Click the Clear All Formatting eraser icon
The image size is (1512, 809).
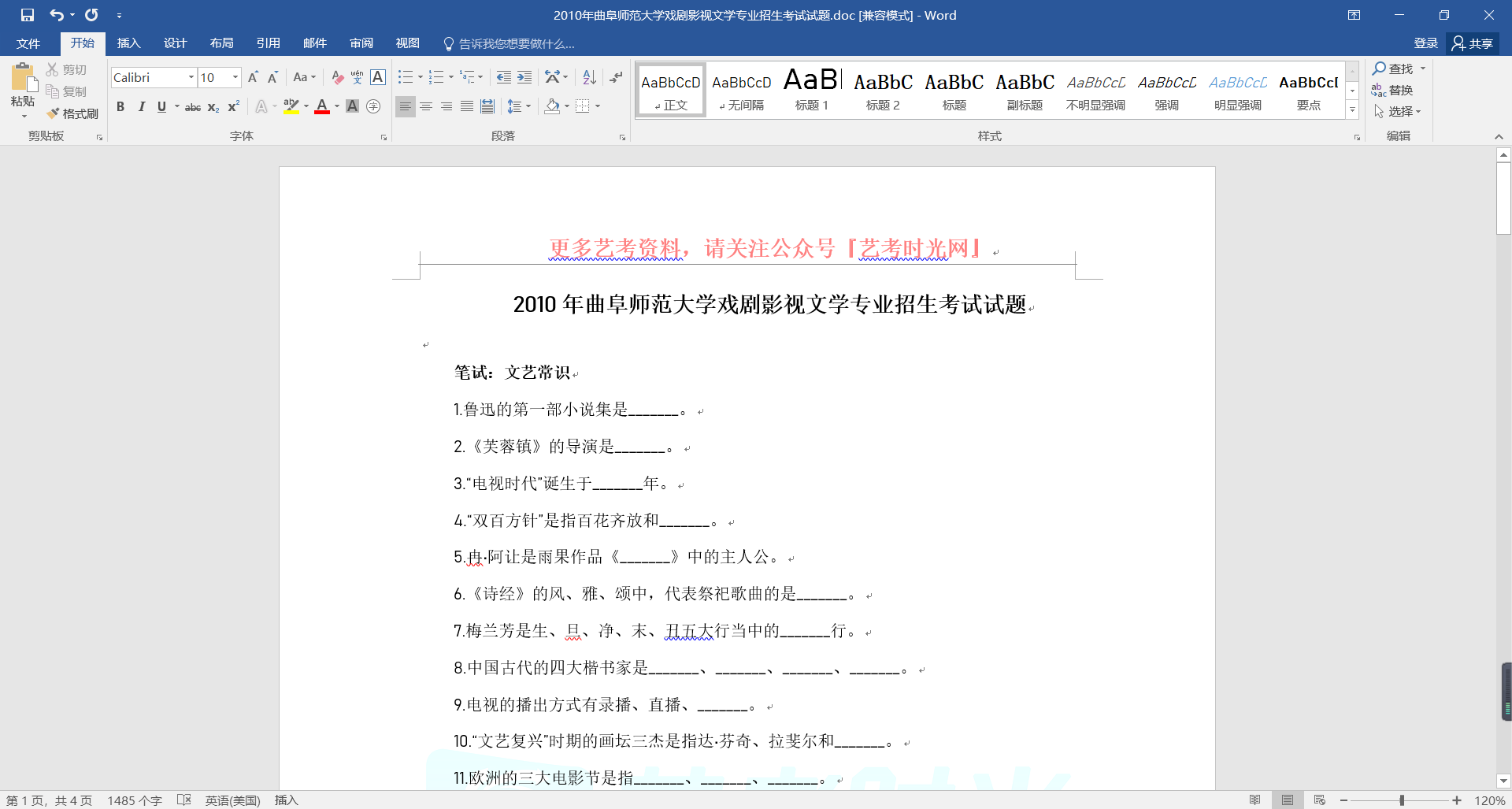[337, 77]
